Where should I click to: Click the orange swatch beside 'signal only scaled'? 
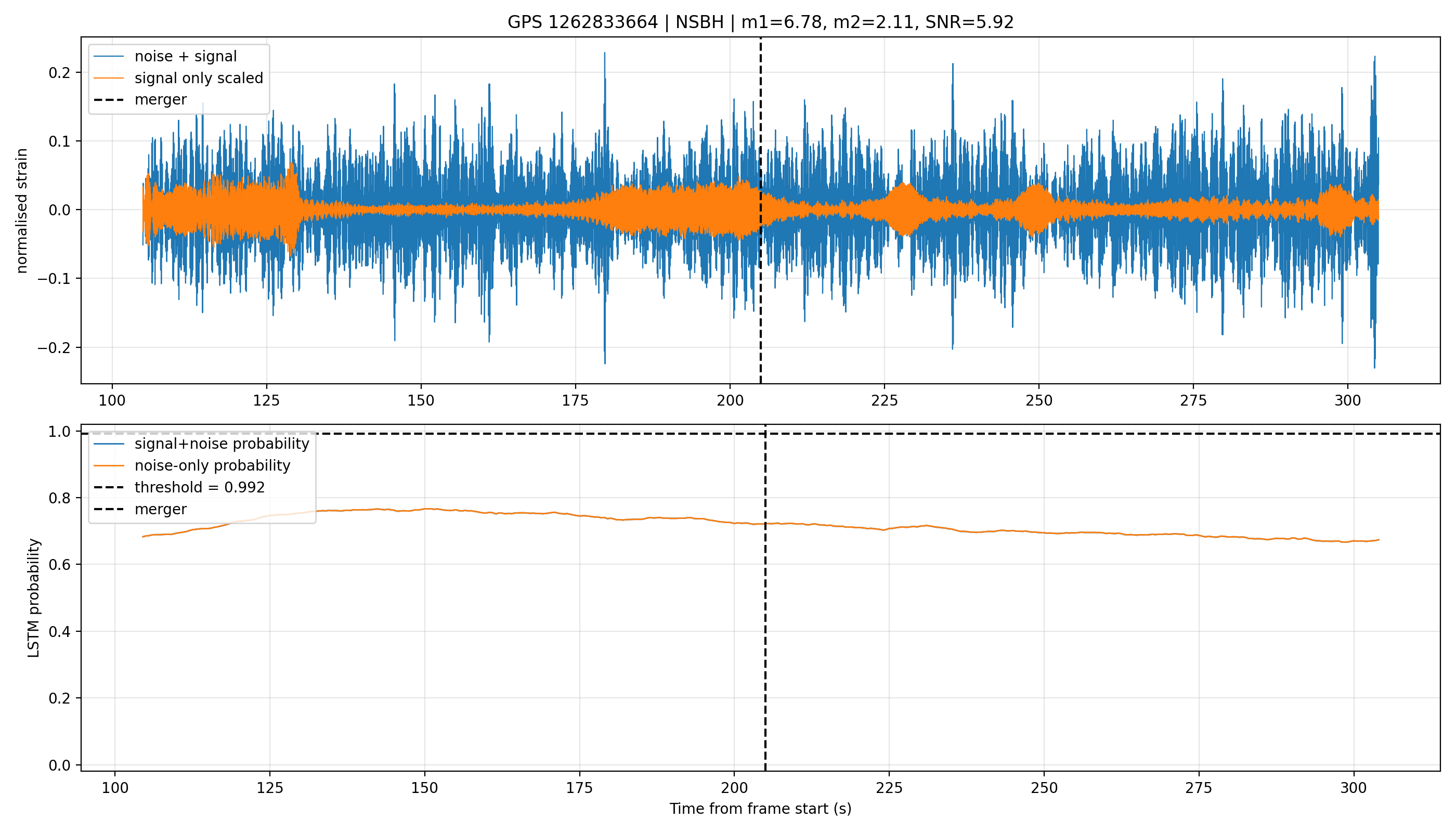click(109, 77)
